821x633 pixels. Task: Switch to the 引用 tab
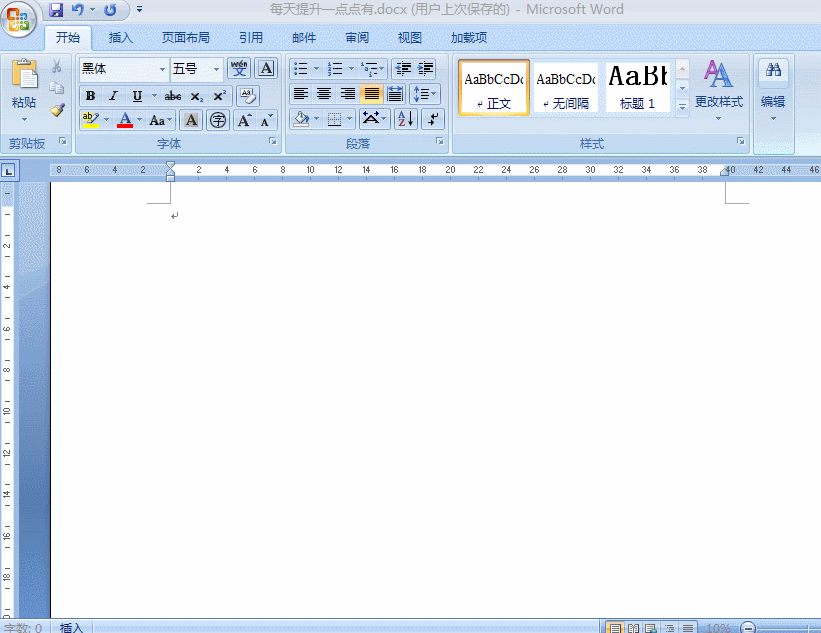pyautogui.click(x=251, y=38)
